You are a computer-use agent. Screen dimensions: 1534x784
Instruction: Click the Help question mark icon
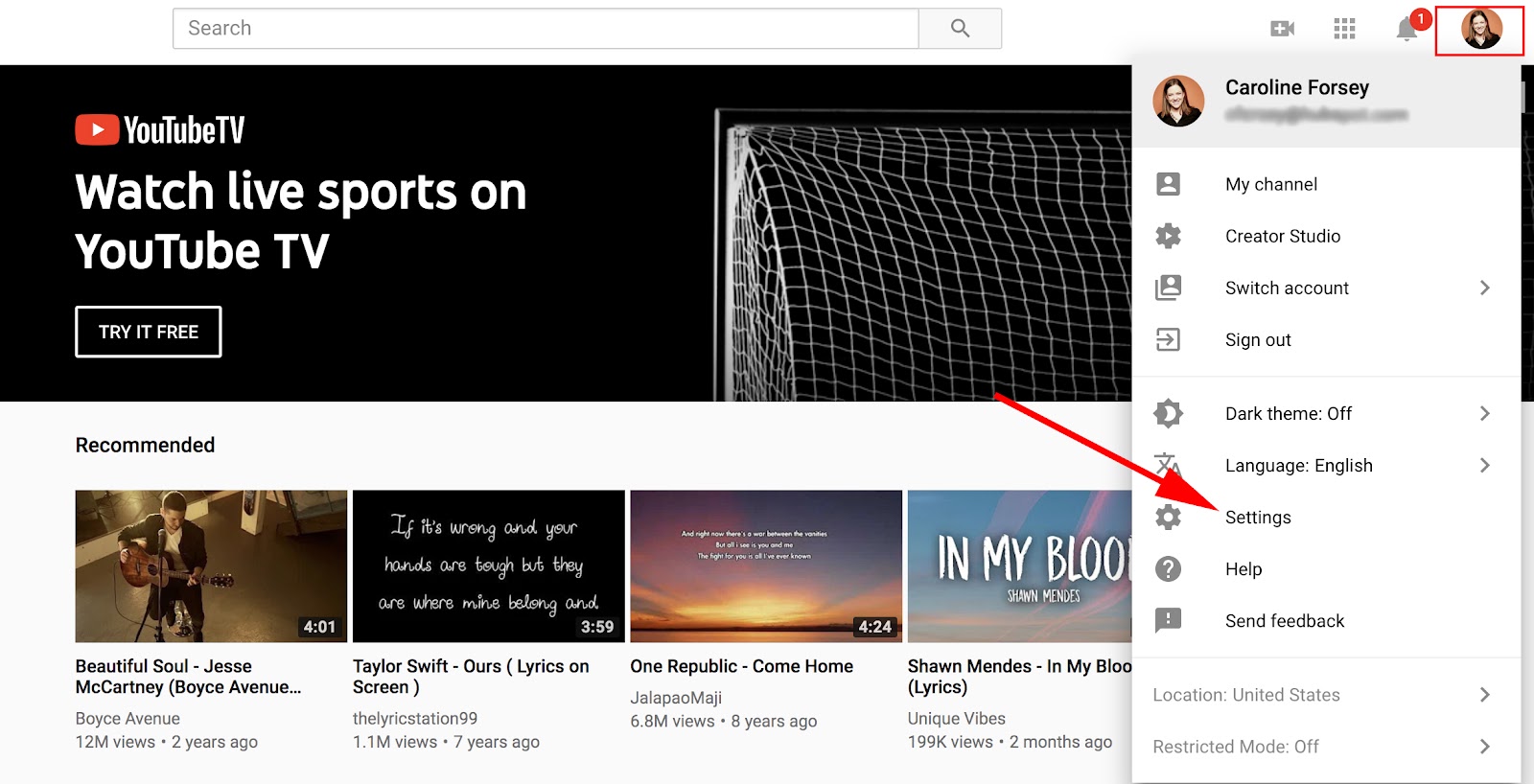[1168, 569]
